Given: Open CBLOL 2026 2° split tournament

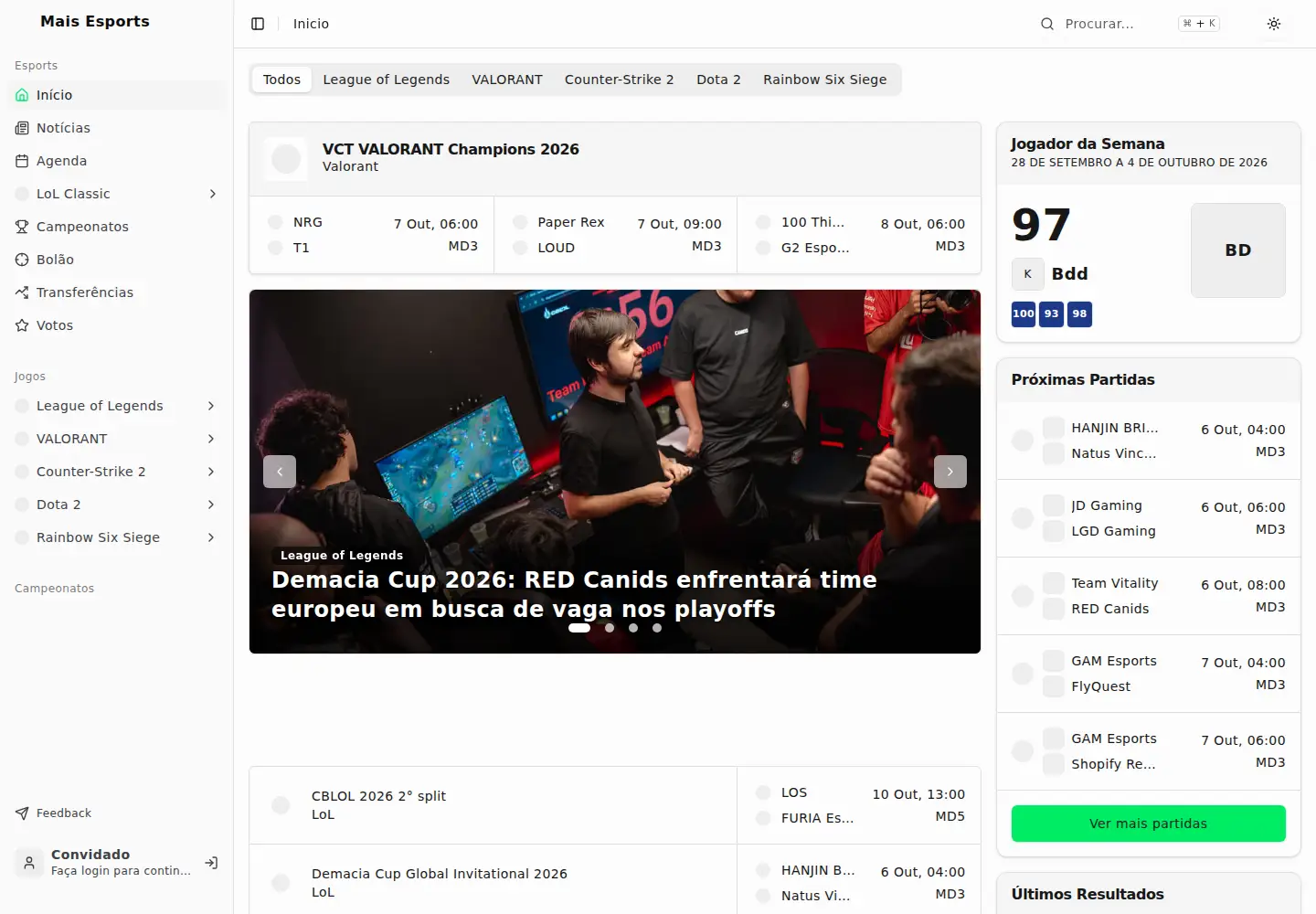Looking at the screenshot, I should [493, 805].
